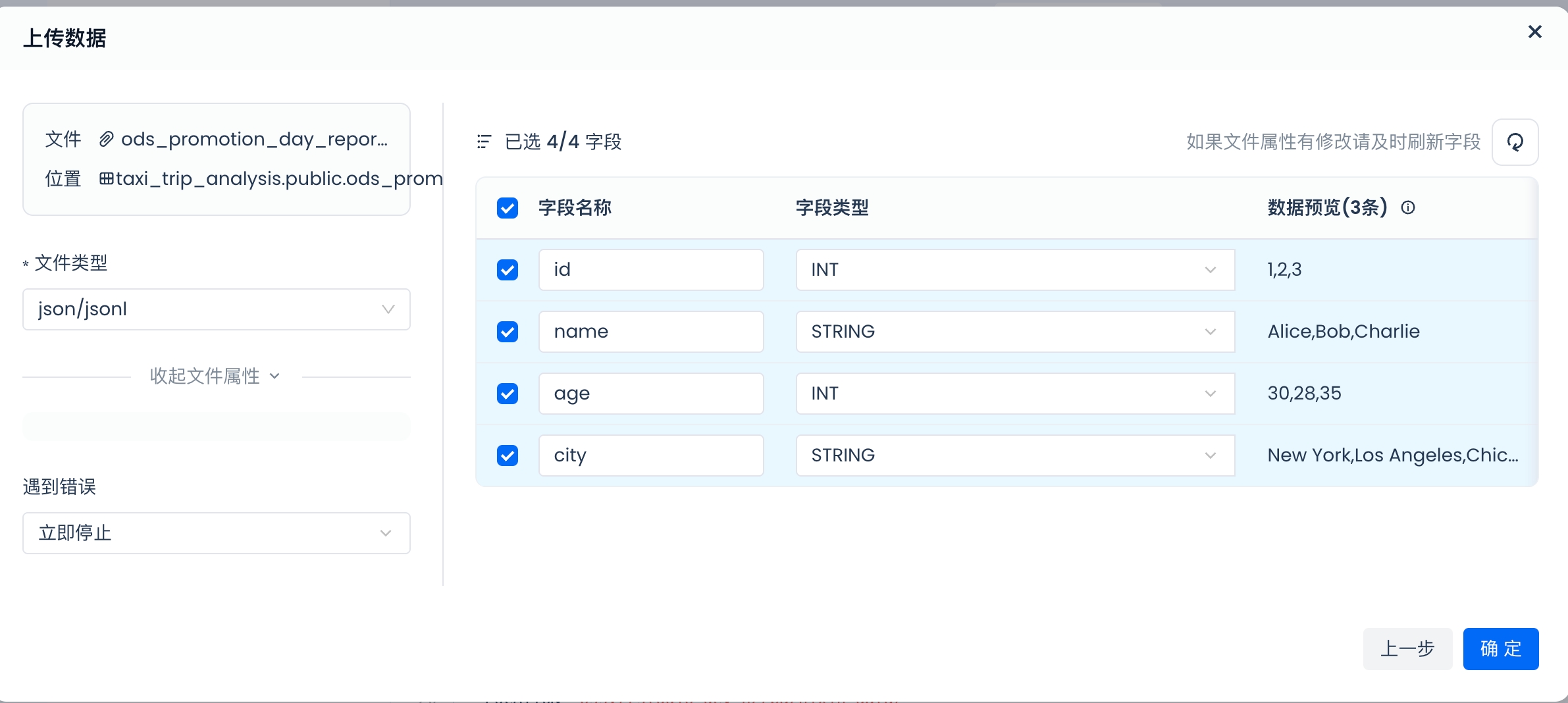Click the table icon beside the location path
This screenshot has height=703, width=1568.
106,178
